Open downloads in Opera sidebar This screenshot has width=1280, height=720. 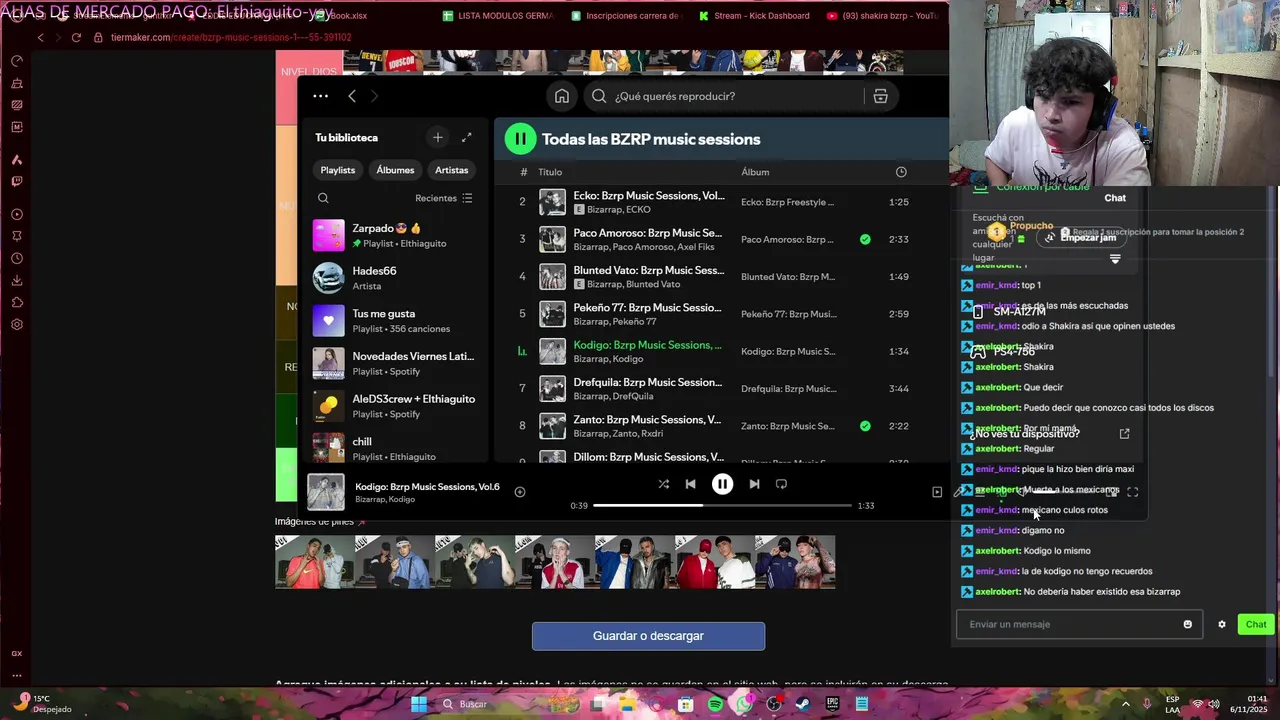pos(17,281)
